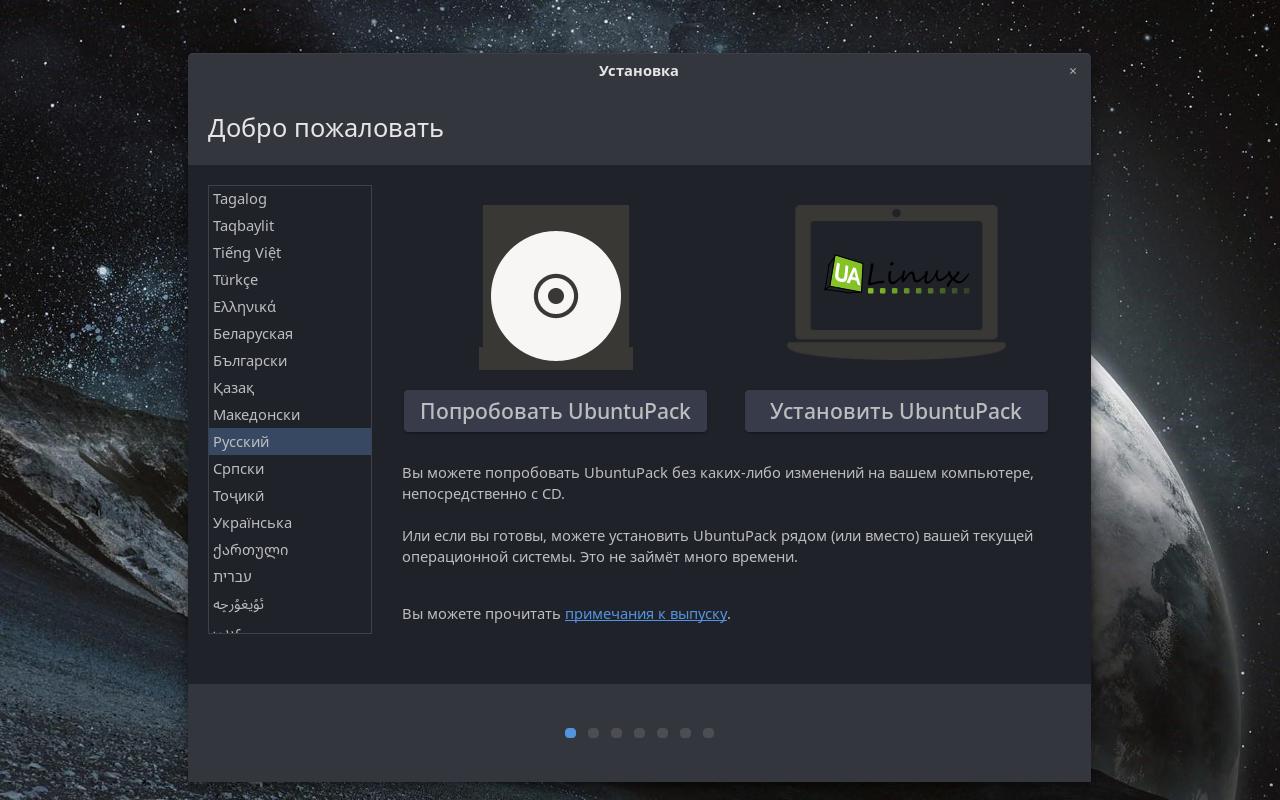This screenshot has width=1280, height=800.
Task: Switch language to Українська
Action: click(x=290, y=523)
